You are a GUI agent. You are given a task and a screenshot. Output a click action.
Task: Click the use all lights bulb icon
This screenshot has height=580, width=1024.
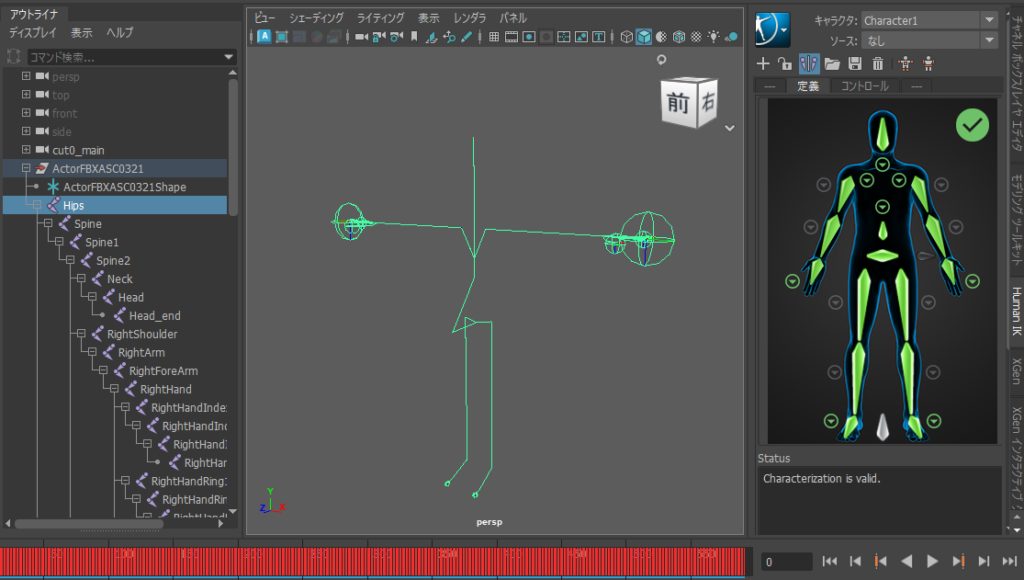(x=713, y=37)
